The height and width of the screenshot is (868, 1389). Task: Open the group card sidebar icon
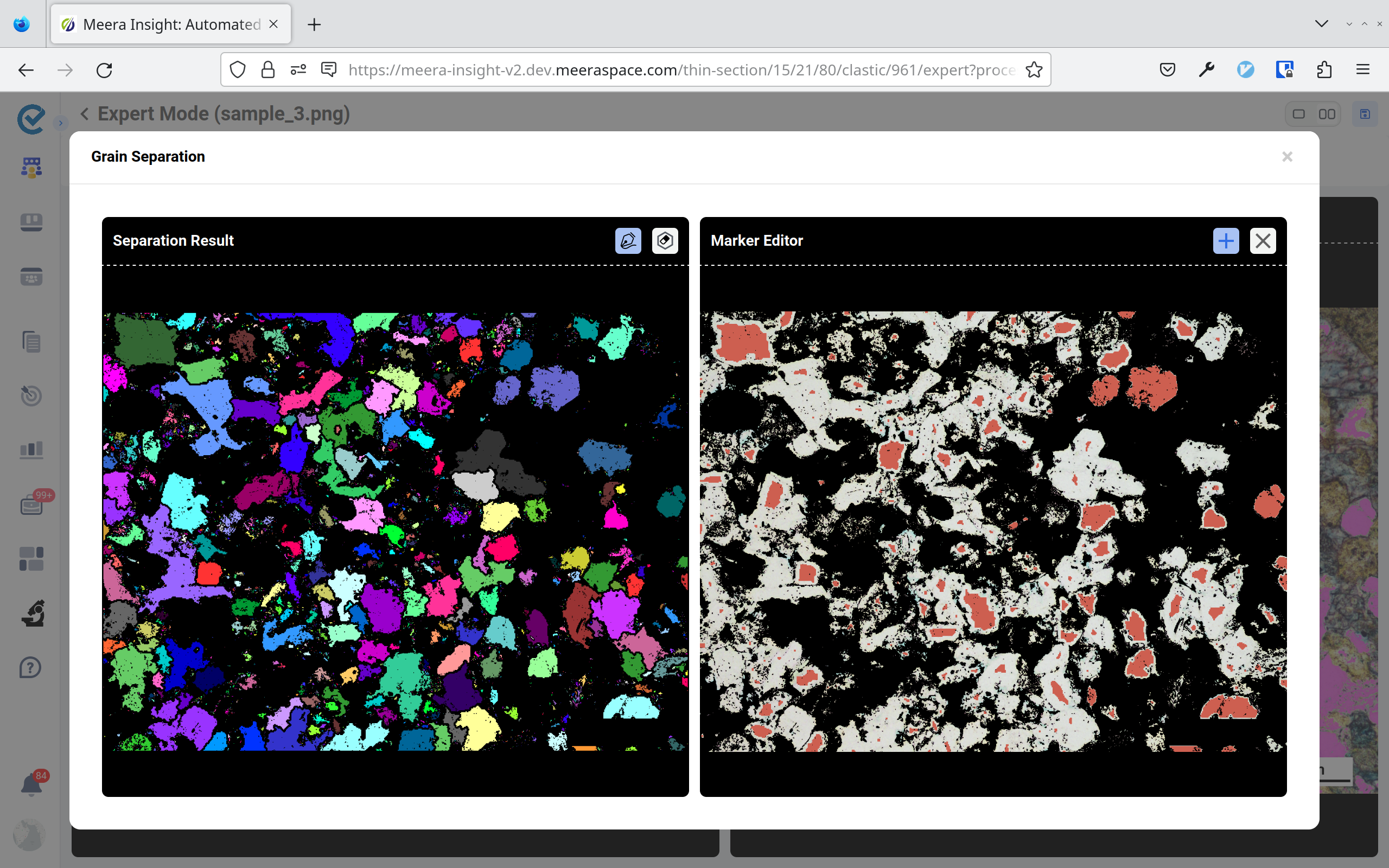pos(31,277)
